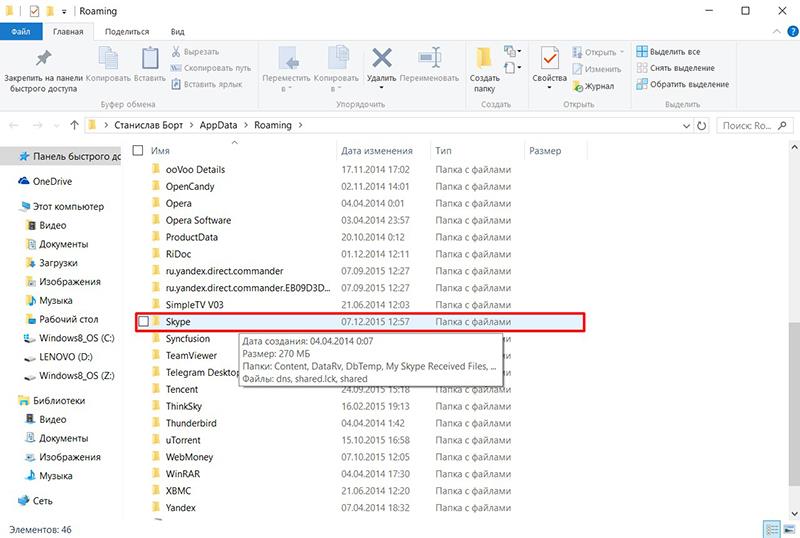Click Выделить все to select everything
This screenshot has width=800, height=538.
click(673, 52)
